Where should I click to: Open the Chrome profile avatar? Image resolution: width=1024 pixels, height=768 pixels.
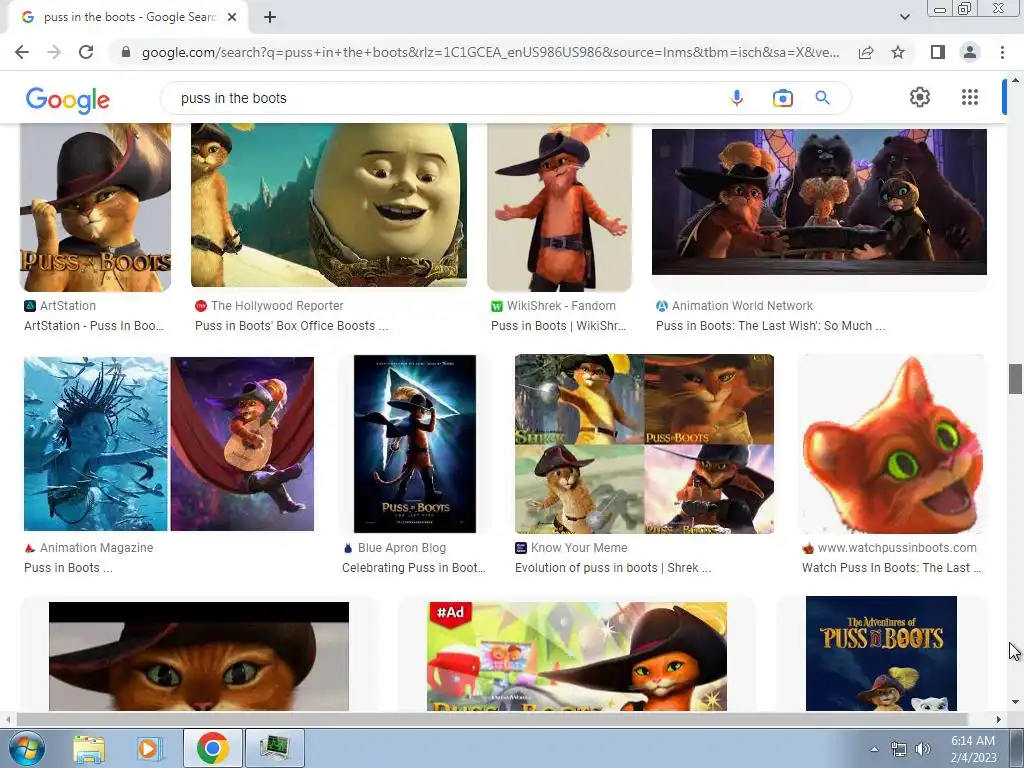[x=970, y=52]
